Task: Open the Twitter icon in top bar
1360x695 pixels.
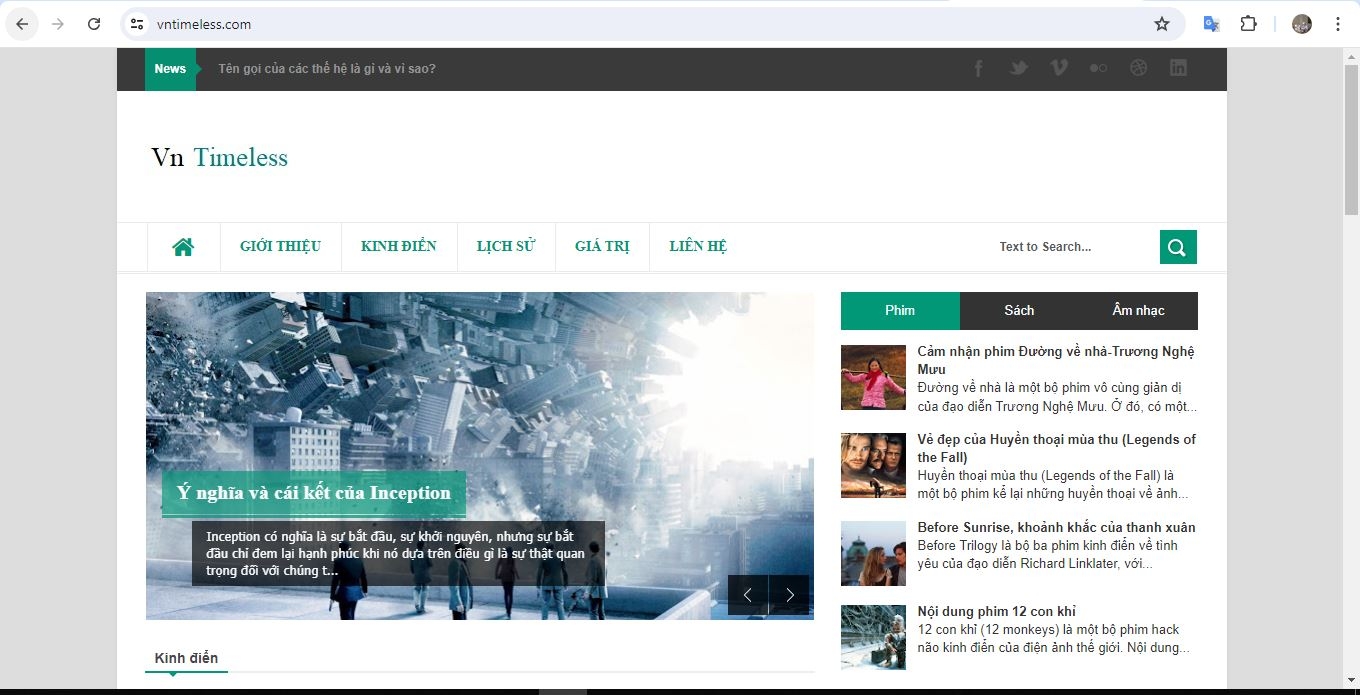Action: [x=1019, y=68]
